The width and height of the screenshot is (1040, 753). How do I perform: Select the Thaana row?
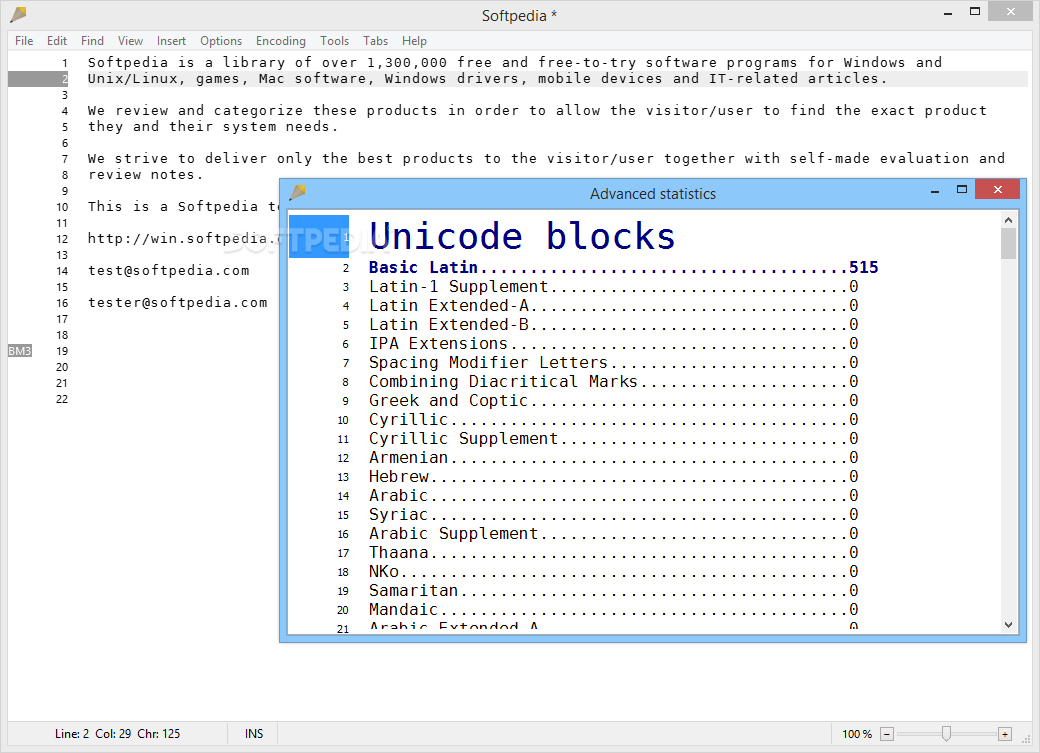pyautogui.click(x=614, y=553)
